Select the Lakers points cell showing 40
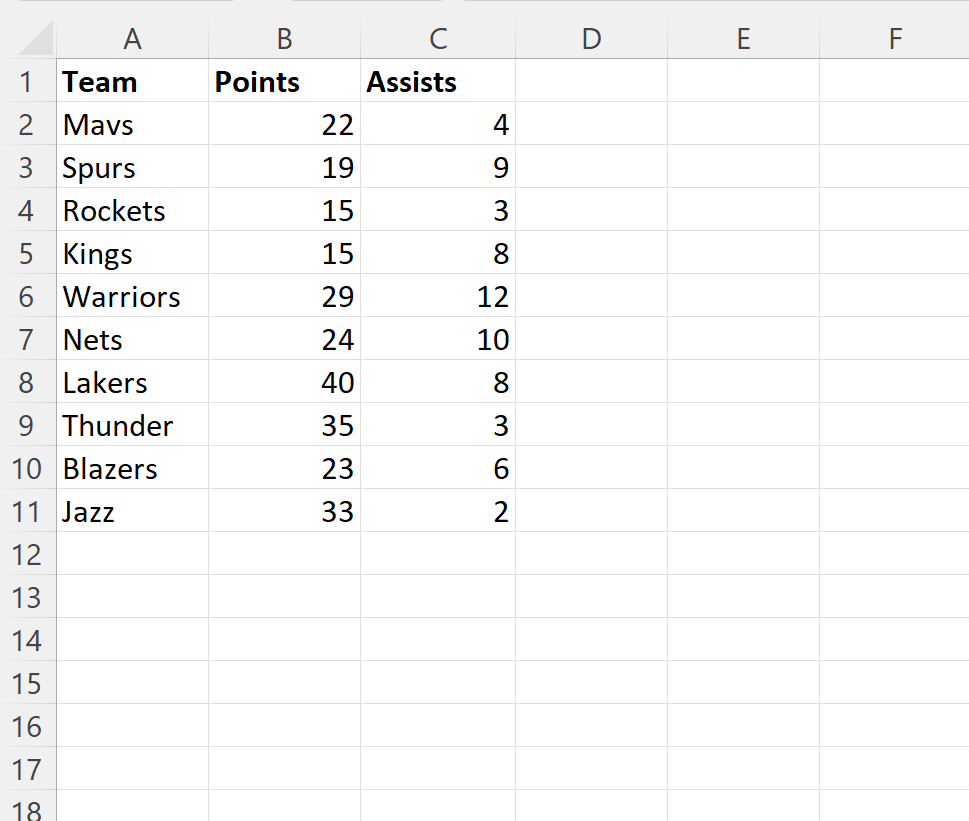This screenshot has height=821, width=969. [284, 383]
